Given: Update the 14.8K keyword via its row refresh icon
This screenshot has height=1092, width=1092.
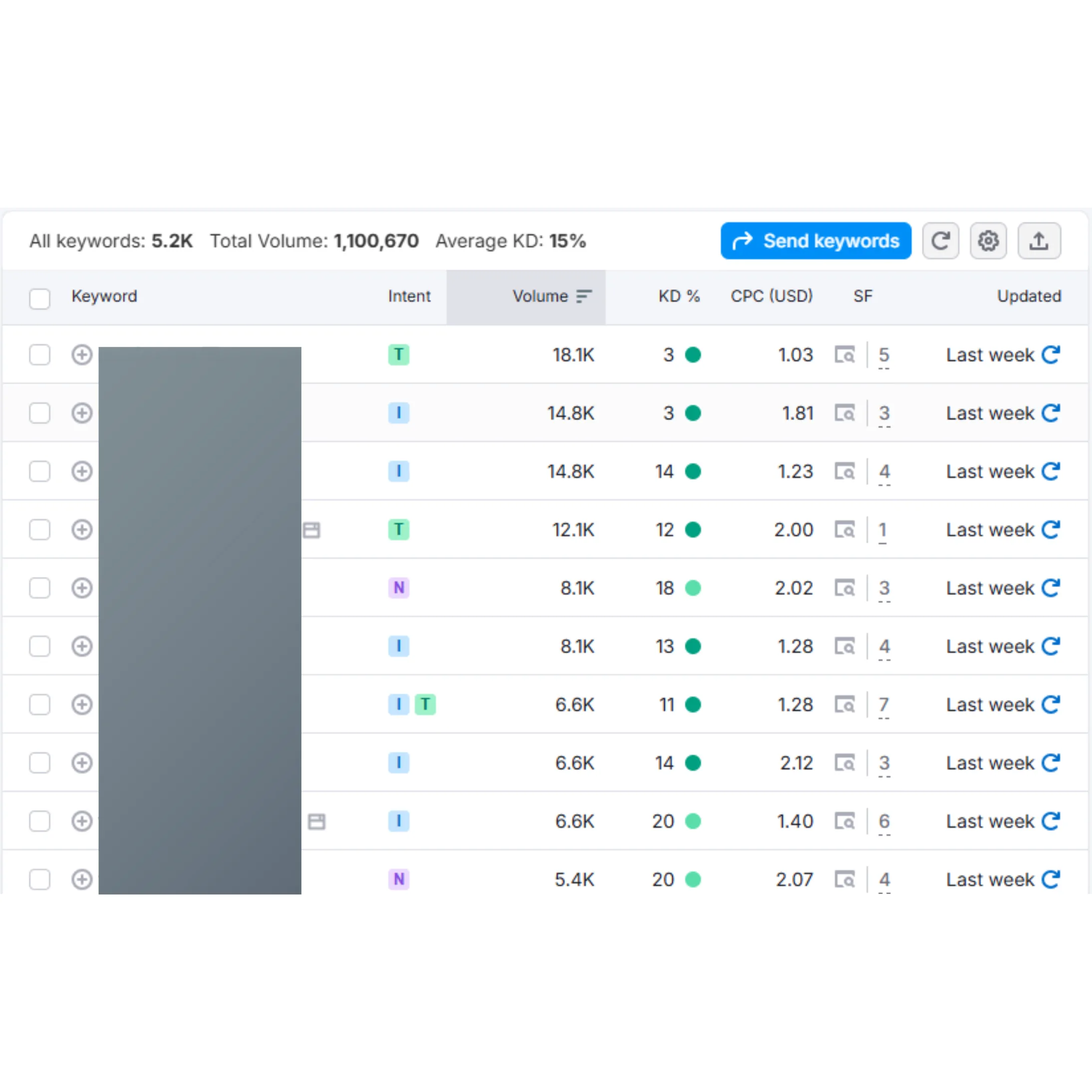Looking at the screenshot, I should point(1052,413).
